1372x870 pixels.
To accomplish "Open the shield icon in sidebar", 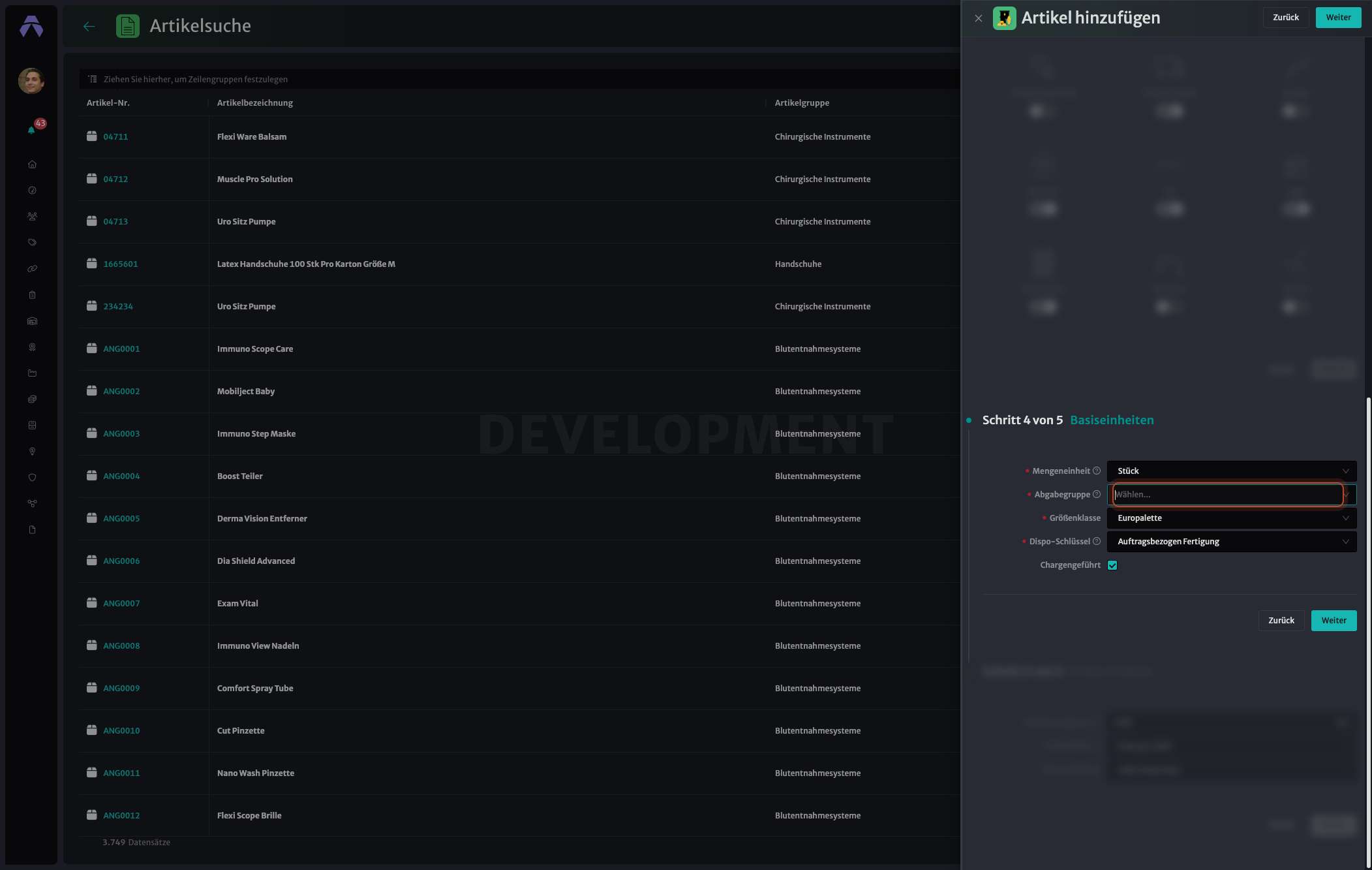I will (32, 478).
